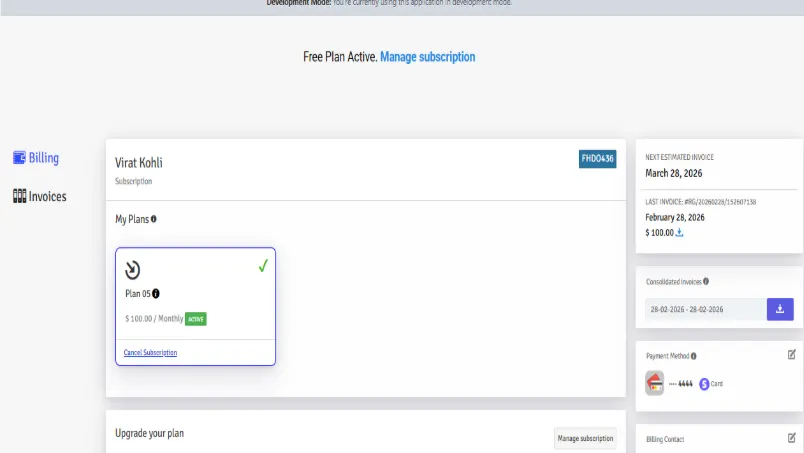Click the Stripe card icon

704,384
